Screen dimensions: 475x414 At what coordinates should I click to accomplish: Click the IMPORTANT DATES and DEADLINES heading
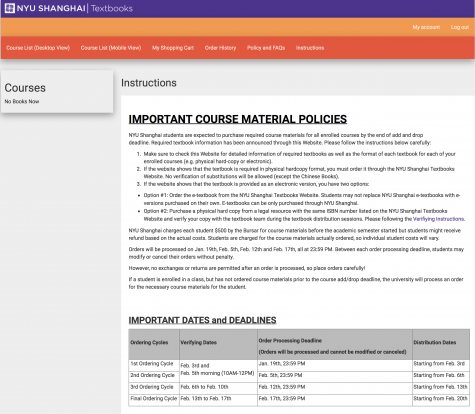pyautogui.click(x=202, y=320)
